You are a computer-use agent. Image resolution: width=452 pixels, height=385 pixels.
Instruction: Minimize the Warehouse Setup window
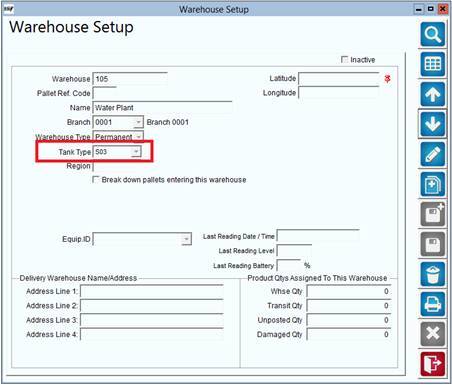(x=419, y=9)
